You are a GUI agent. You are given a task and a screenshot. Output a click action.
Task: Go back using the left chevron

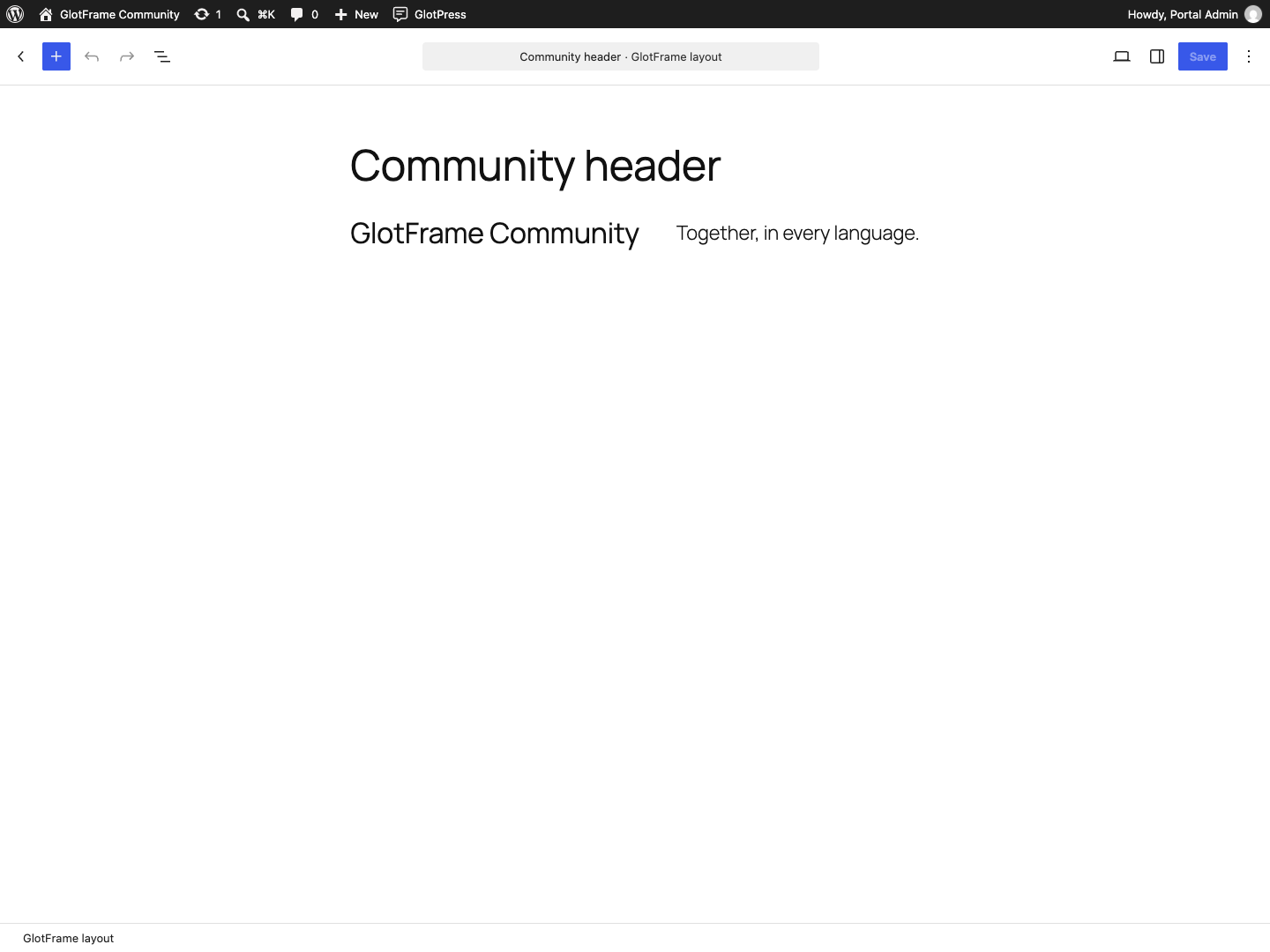(x=21, y=56)
